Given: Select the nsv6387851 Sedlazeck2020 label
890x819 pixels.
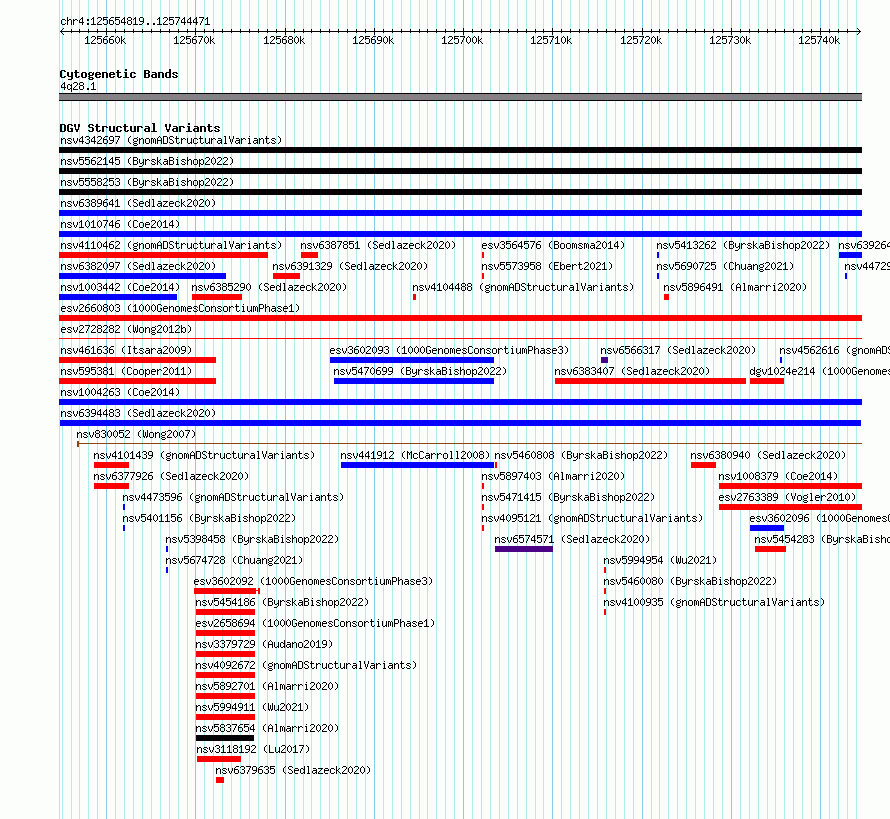Looking at the screenshot, I should click(378, 245).
